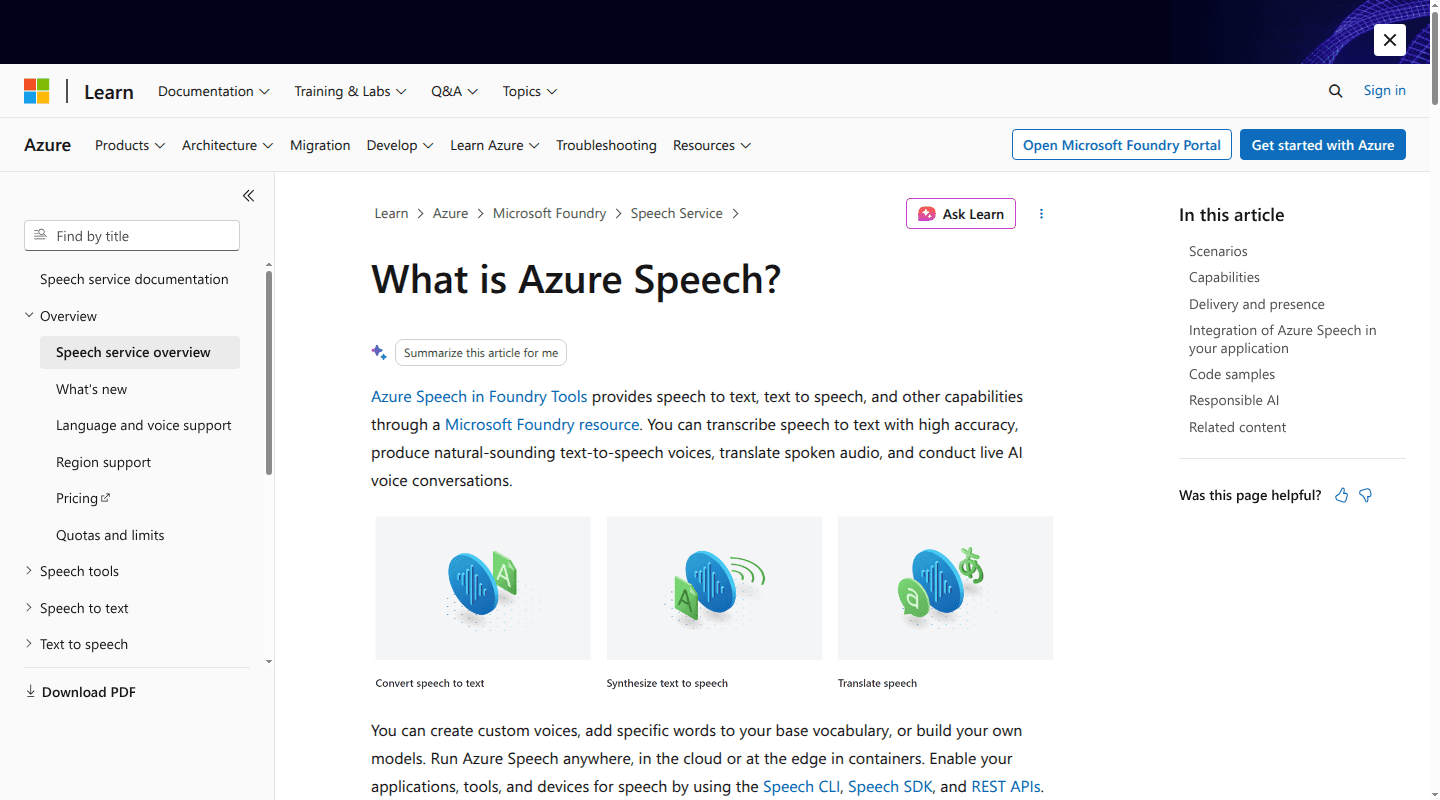Image resolution: width=1440 pixels, height=800 pixels.
Task: Open the Resources menu
Action: coord(712,145)
